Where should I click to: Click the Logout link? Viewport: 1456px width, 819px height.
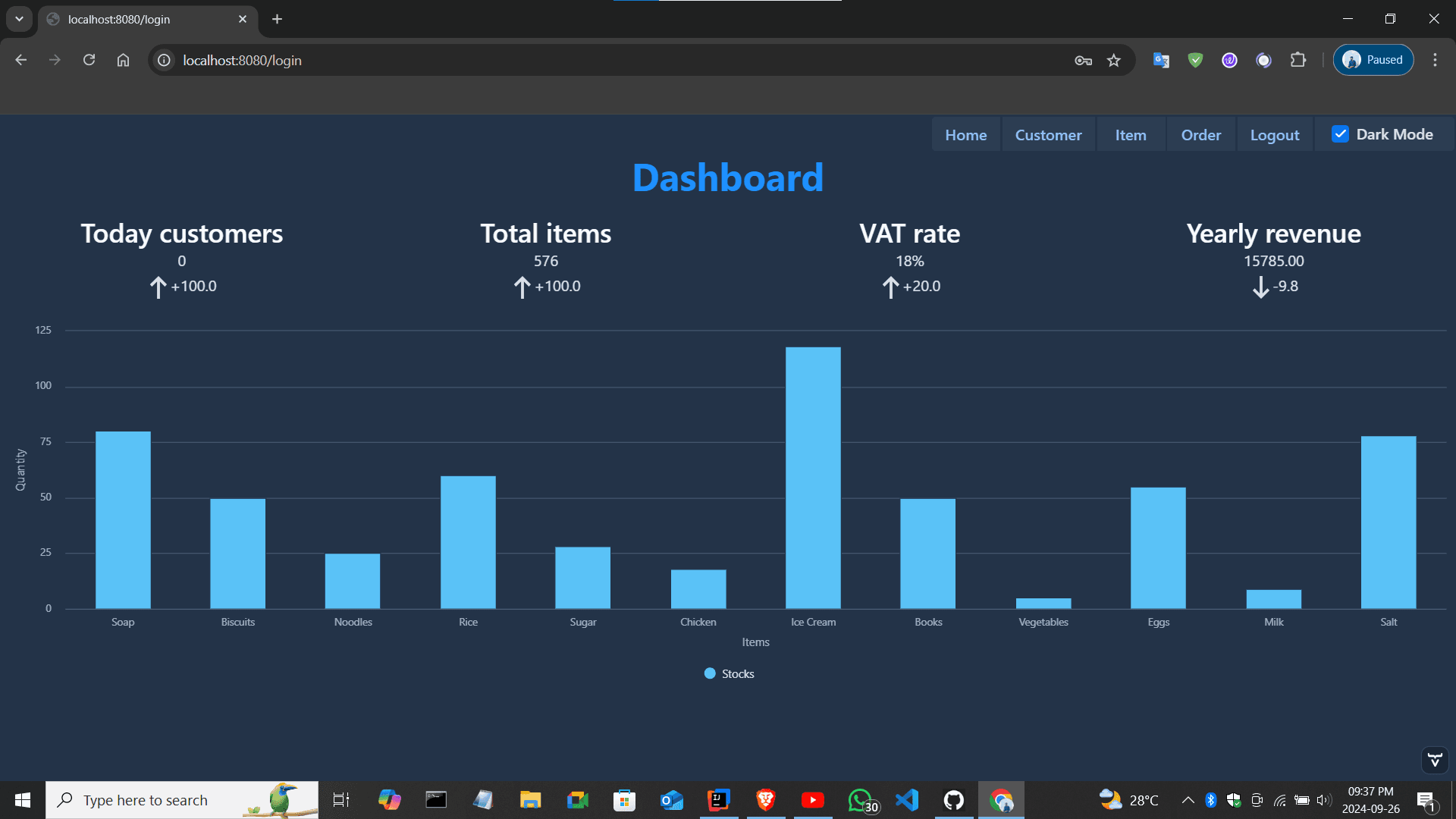tap(1274, 135)
